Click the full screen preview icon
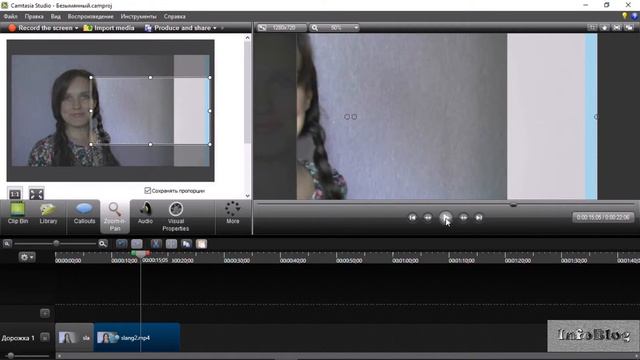The image size is (640, 360). coord(617,28)
